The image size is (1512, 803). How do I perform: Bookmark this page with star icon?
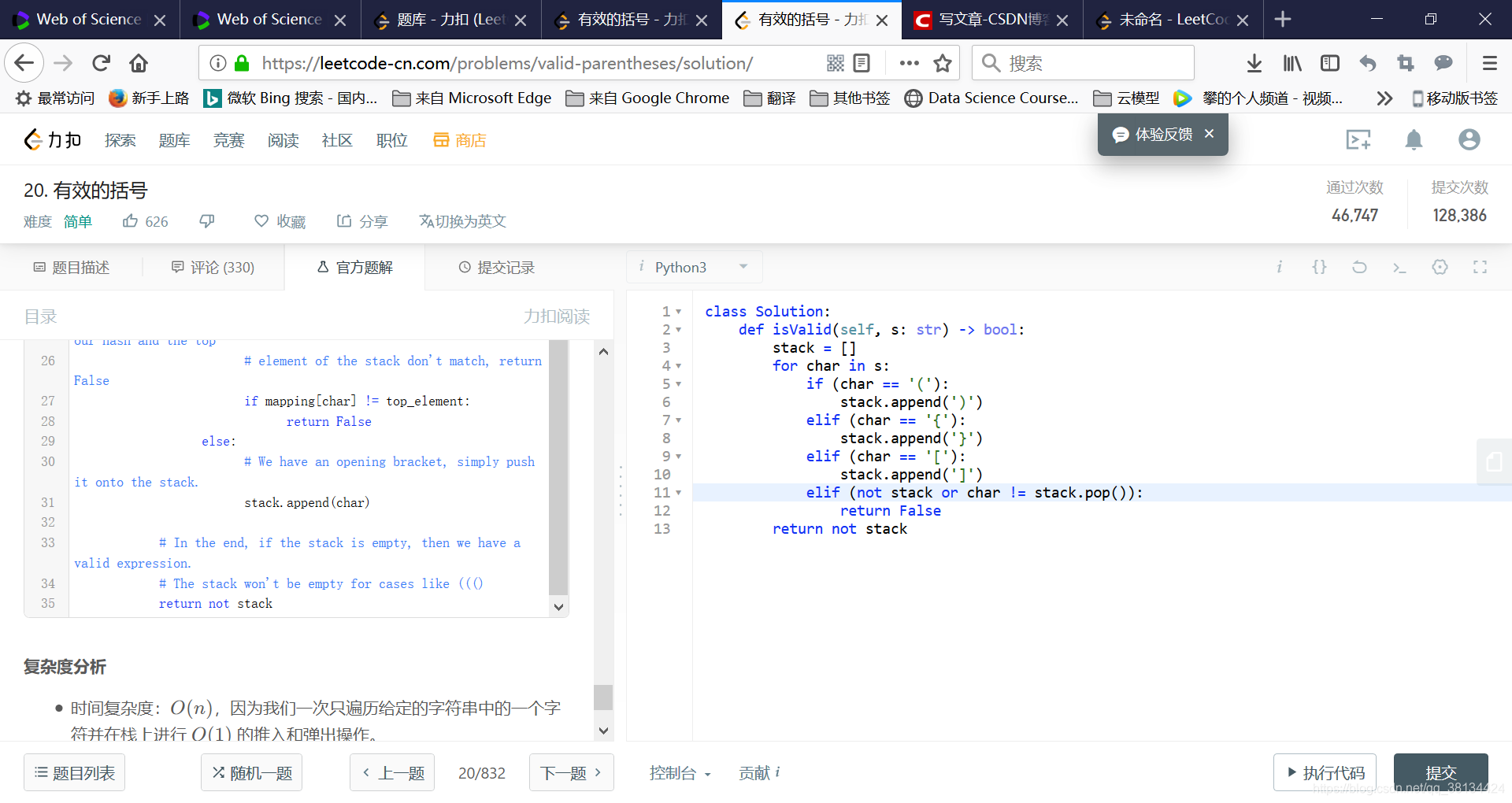click(943, 63)
